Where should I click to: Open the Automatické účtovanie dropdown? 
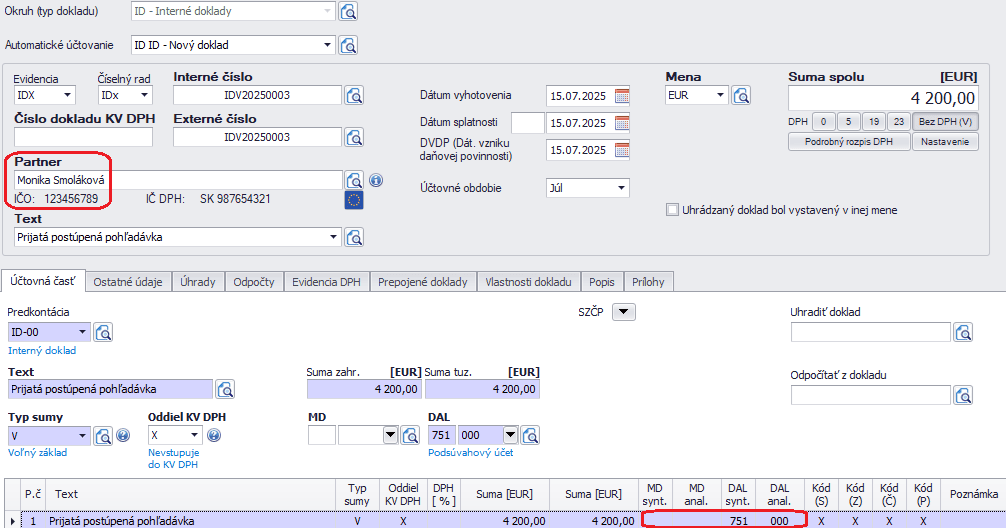[x=326, y=45]
